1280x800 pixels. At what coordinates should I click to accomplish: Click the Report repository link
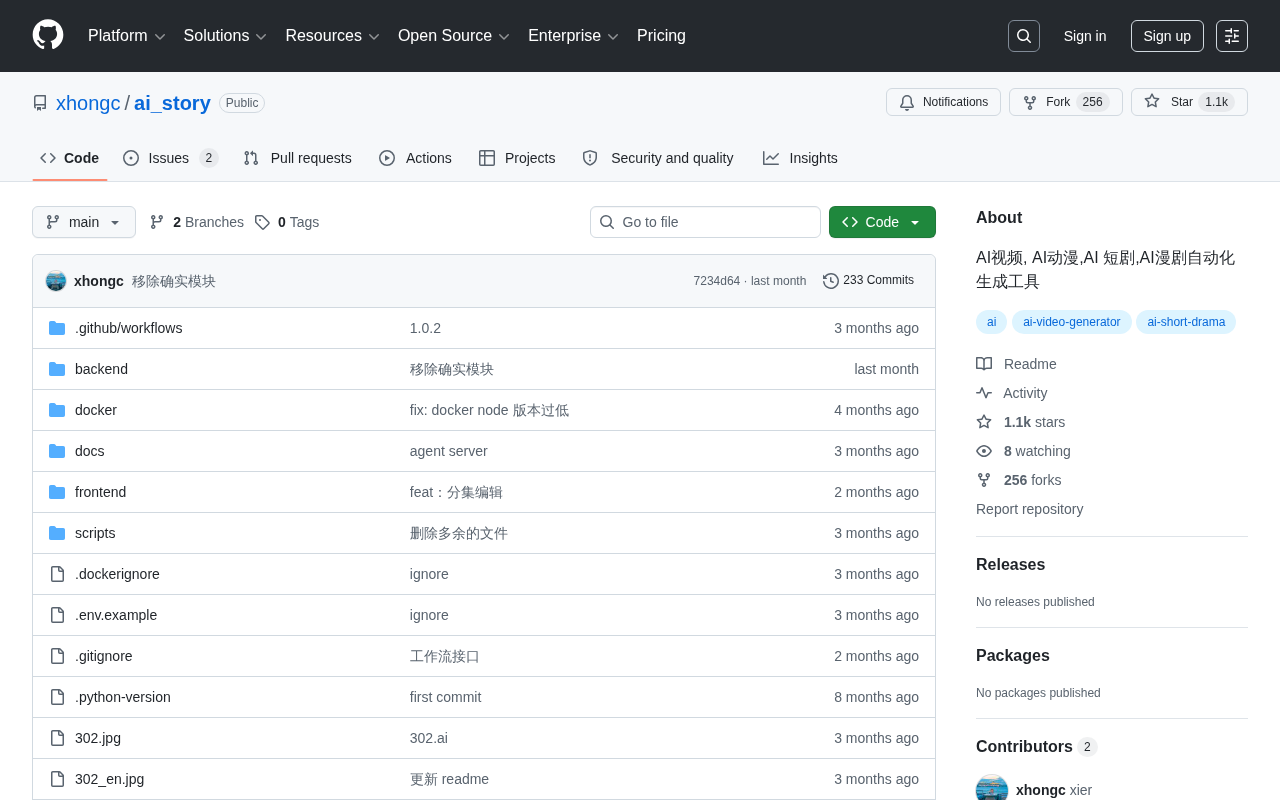(1029, 509)
